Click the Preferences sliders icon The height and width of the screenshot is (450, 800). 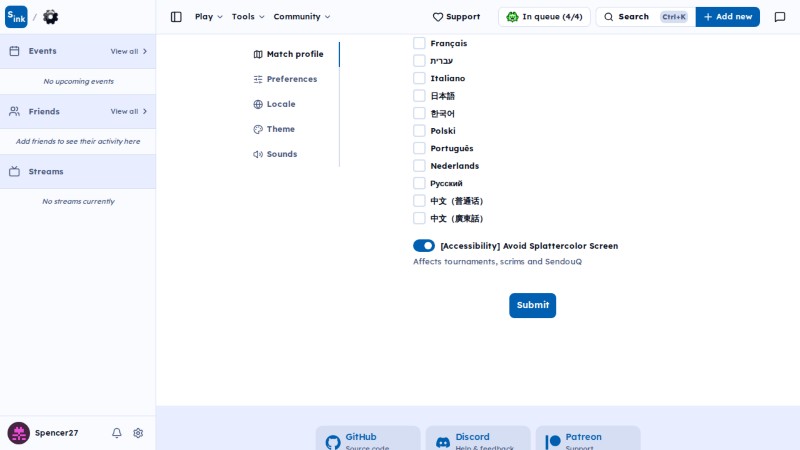point(258,79)
